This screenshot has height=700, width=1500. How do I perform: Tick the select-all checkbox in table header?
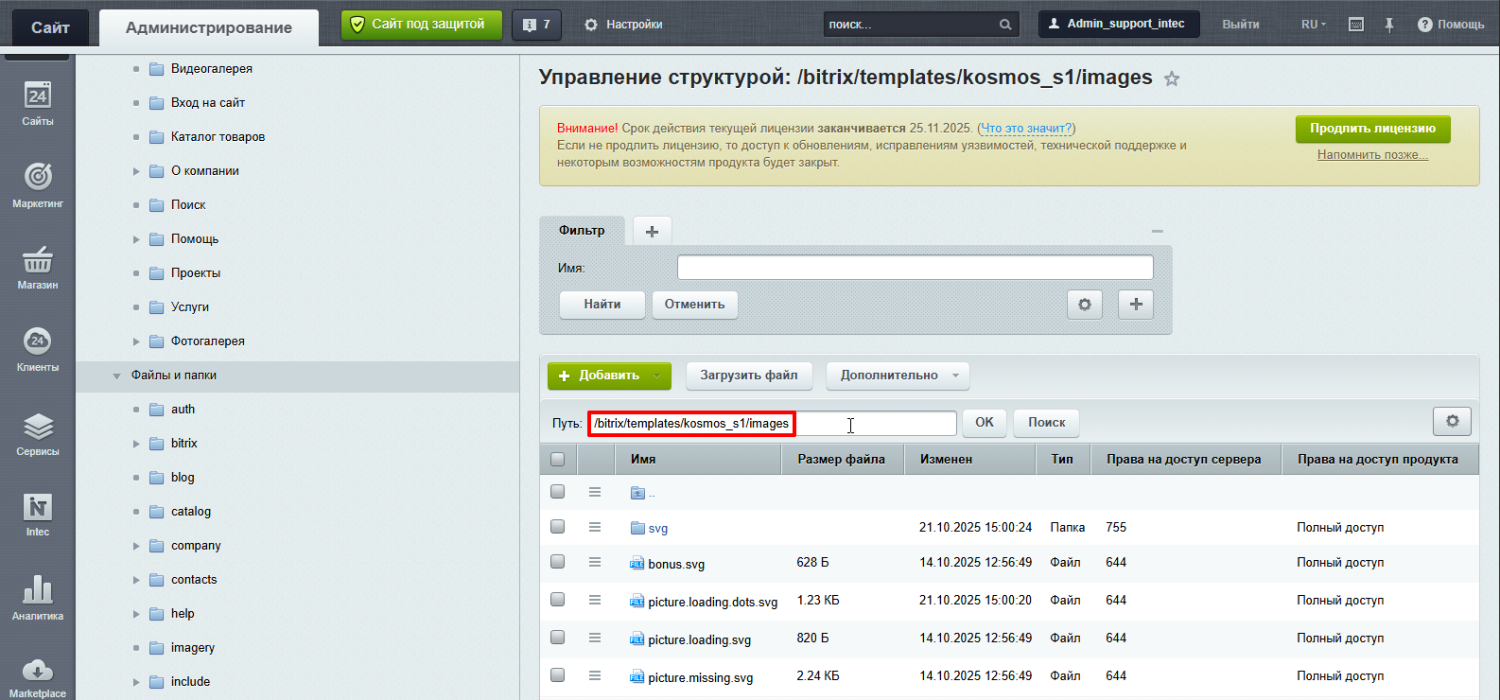[x=558, y=459]
